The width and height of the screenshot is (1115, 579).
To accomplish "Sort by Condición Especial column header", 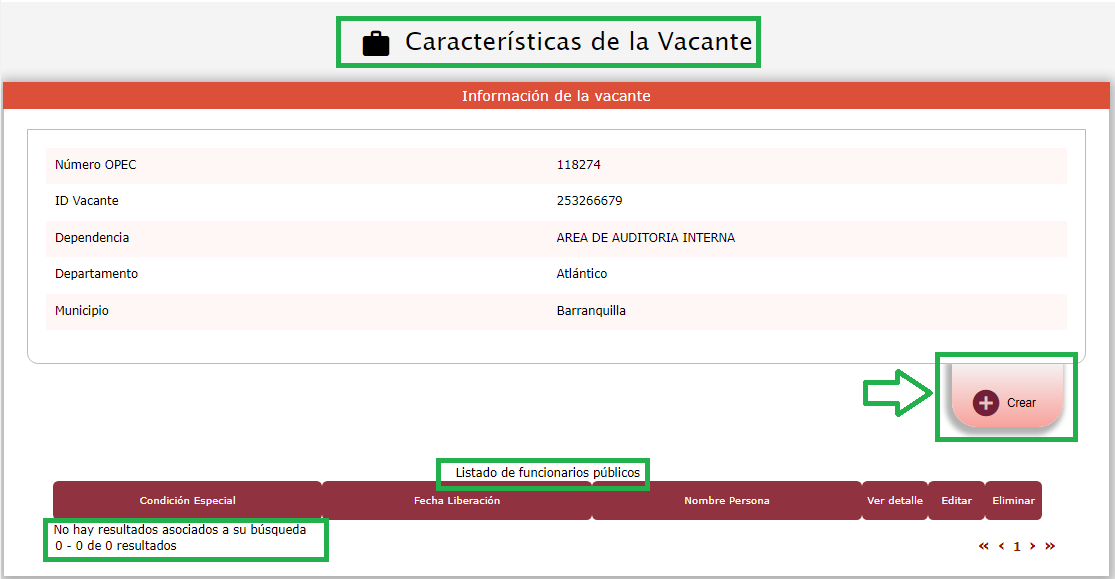I will [187, 500].
